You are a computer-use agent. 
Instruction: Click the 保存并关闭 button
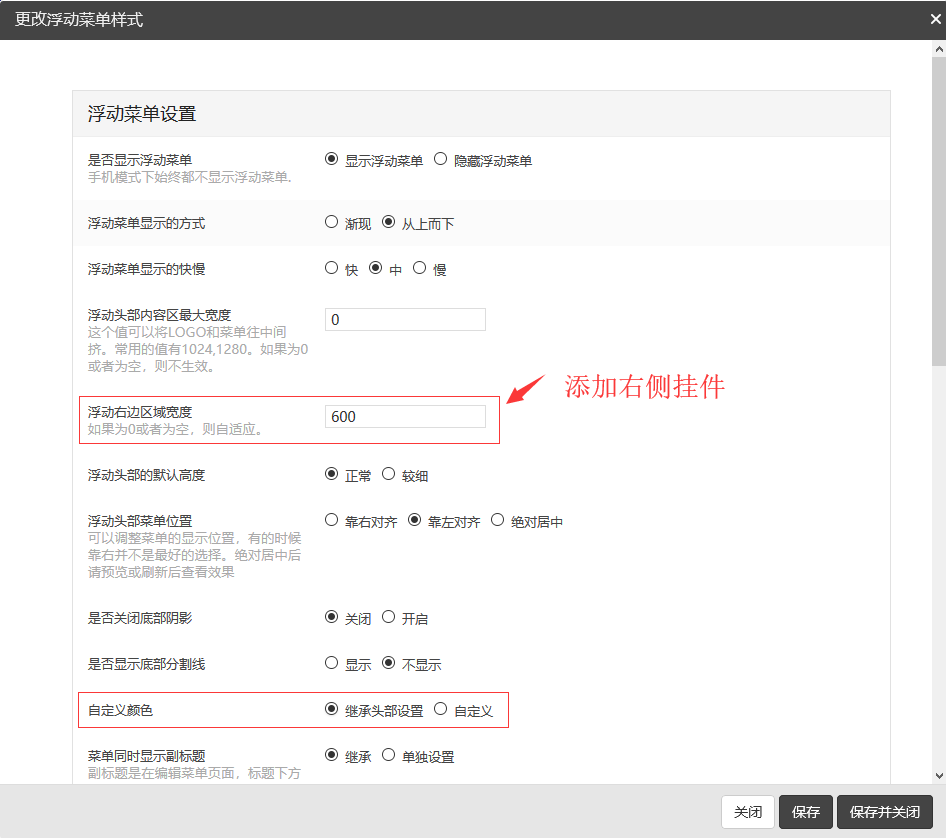(x=884, y=812)
